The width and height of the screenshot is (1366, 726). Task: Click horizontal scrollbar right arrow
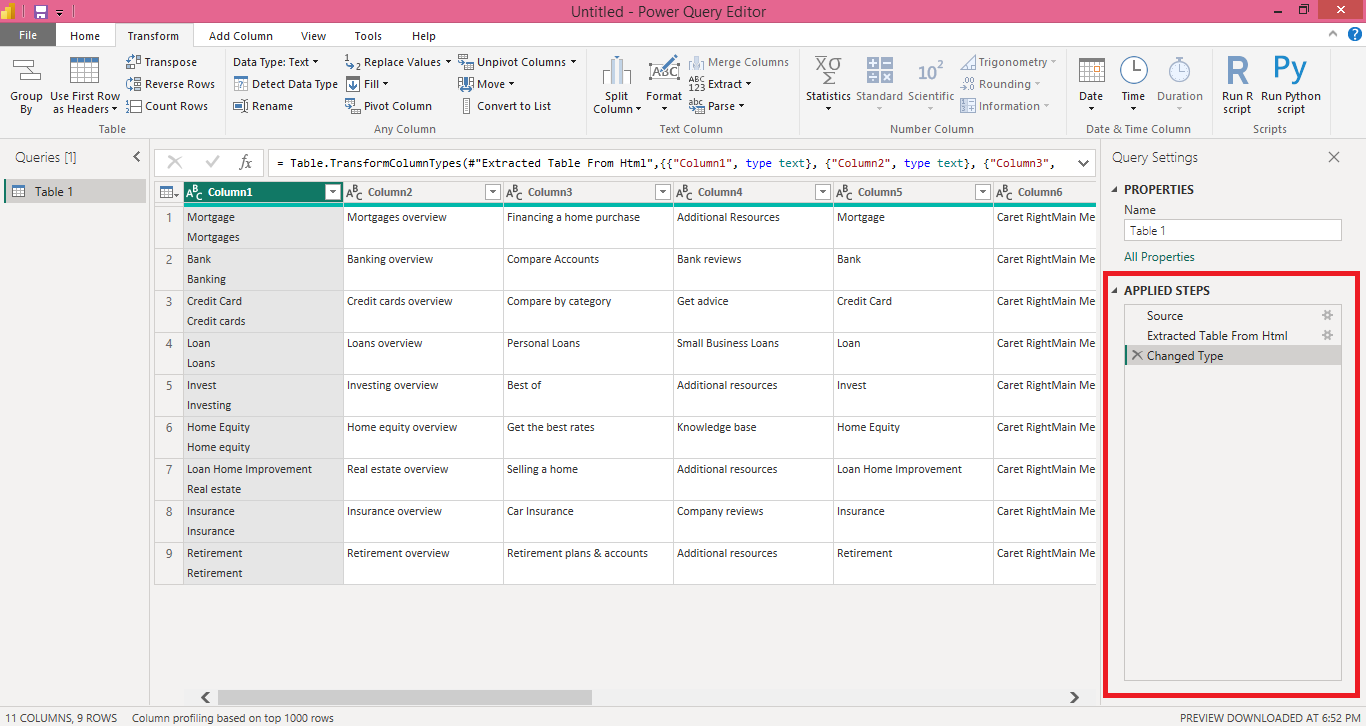1075,697
